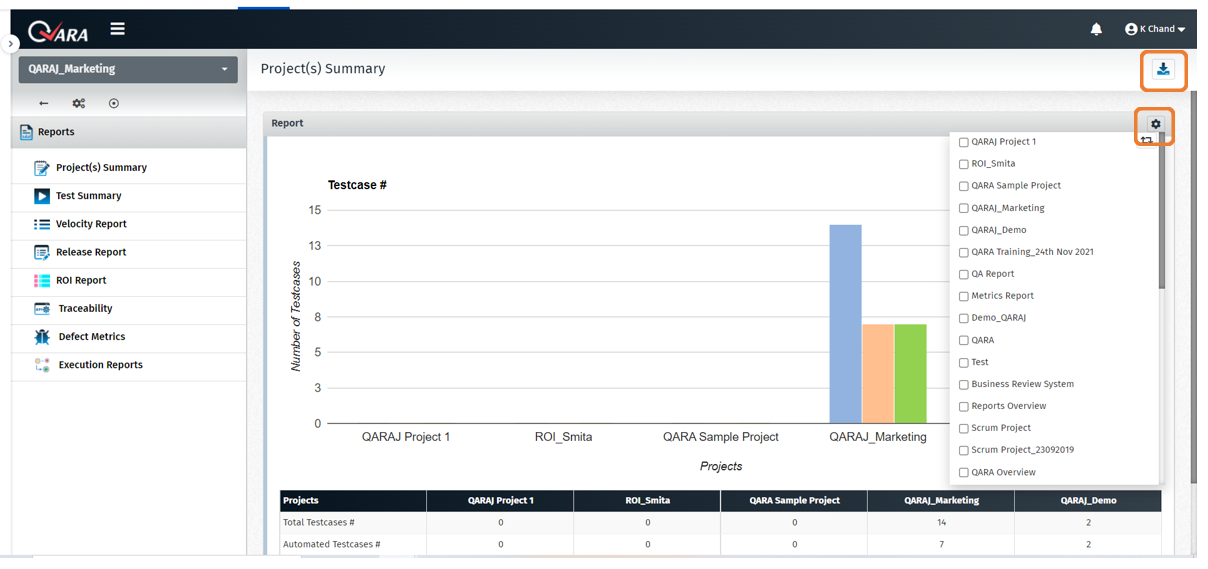The width and height of the screenshot is (1208, 569).
Task: Check the QARAJ_Marketing checkbox
Action: click(963, 208)
